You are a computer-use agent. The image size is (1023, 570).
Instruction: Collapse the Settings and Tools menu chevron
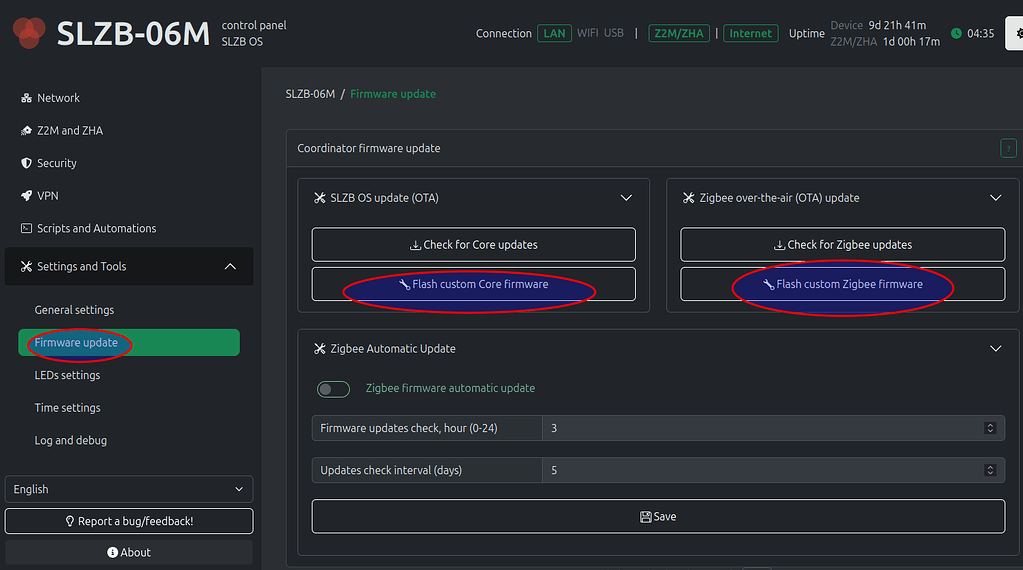(x=230, y=266)
